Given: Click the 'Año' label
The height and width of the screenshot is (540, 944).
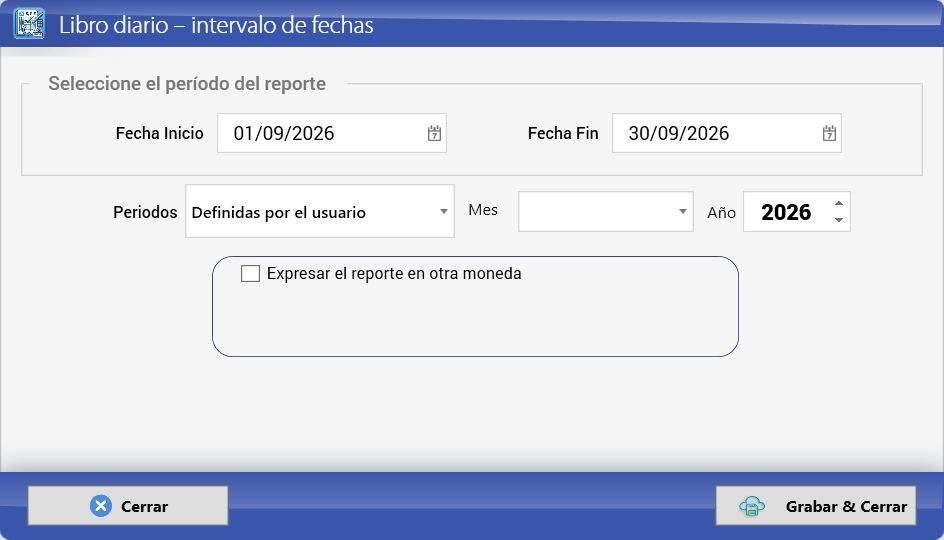Looking at the screenshot, I should 721,212.
